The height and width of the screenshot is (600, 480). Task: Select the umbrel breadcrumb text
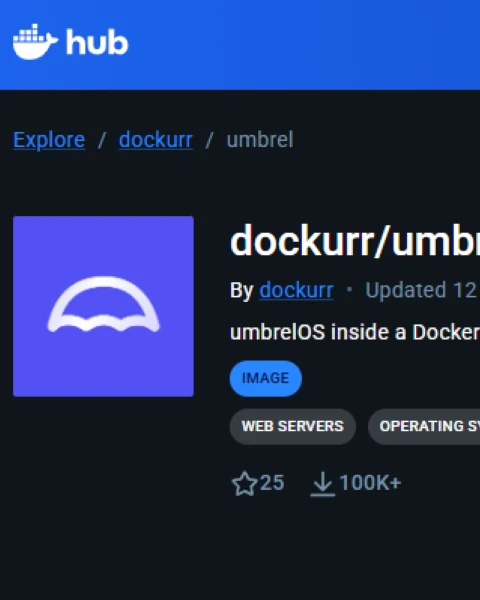click(260, 140)
